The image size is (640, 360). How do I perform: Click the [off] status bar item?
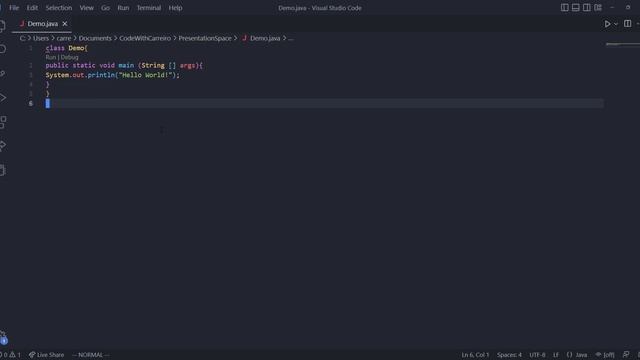pyautogui.click(x=605, y=355)
